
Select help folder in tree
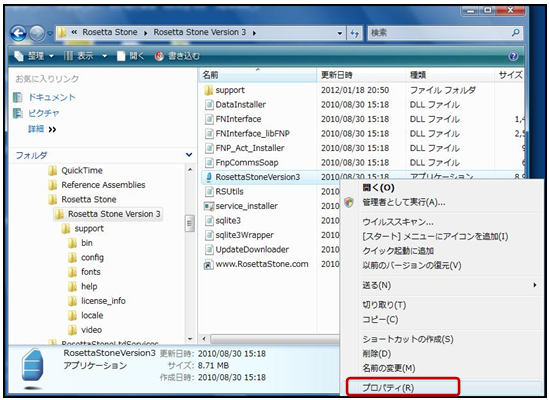pos(89,287)
